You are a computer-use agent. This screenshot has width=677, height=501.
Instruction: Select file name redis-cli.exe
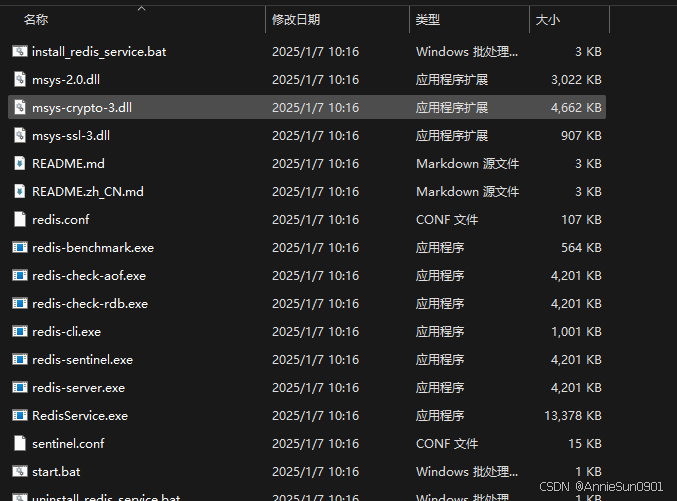(66, 332)
